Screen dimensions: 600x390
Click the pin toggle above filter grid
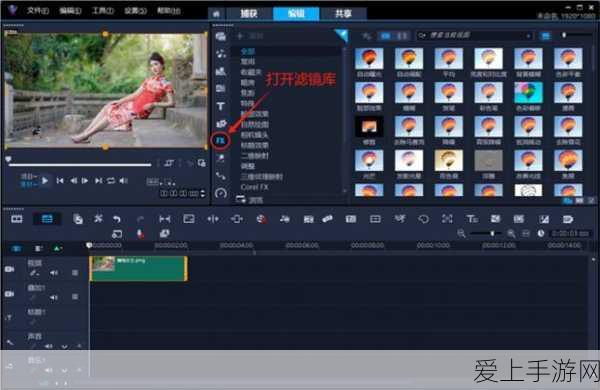coord(367,36)
